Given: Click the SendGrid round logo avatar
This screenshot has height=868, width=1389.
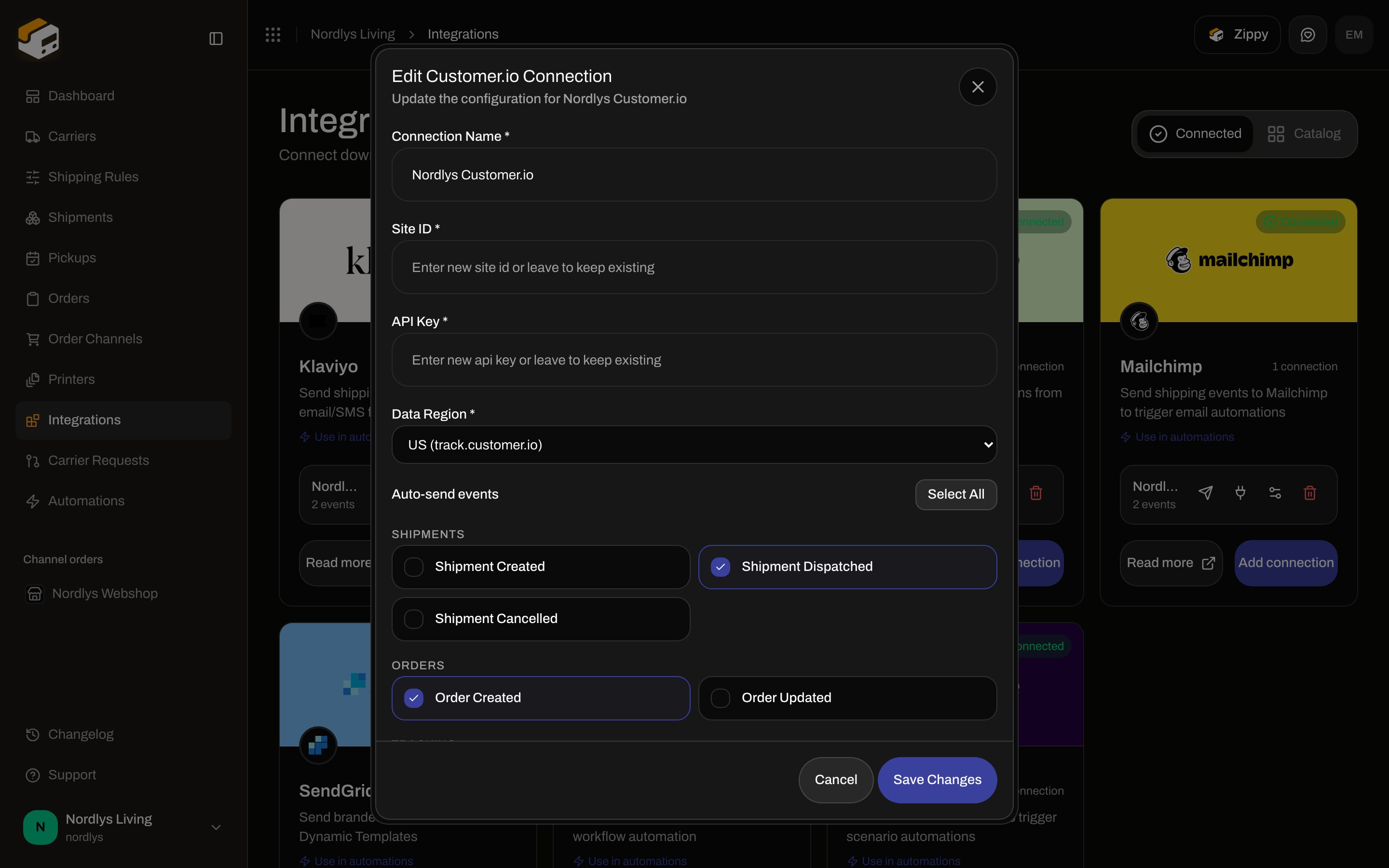Looking at the screenshot, I should tap(318, 745).
